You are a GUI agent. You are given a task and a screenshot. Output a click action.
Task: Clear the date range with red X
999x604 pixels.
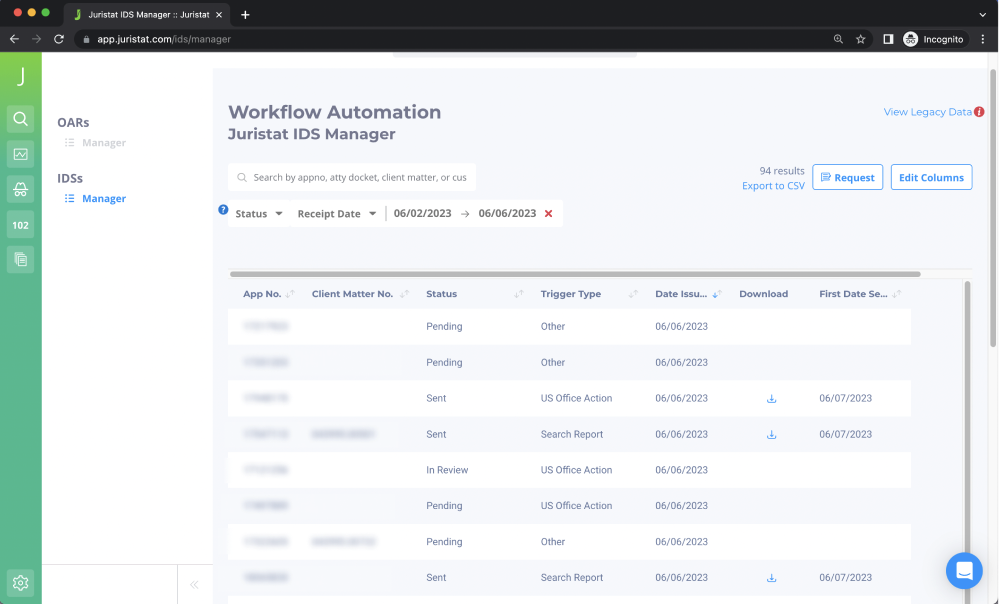click(549, 213)
